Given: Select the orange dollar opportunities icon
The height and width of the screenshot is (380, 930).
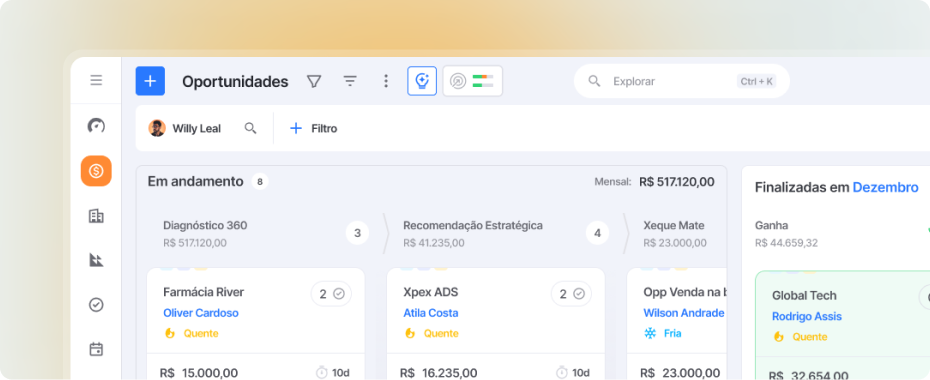Looking at the screenshot, I should coord(96,171).
